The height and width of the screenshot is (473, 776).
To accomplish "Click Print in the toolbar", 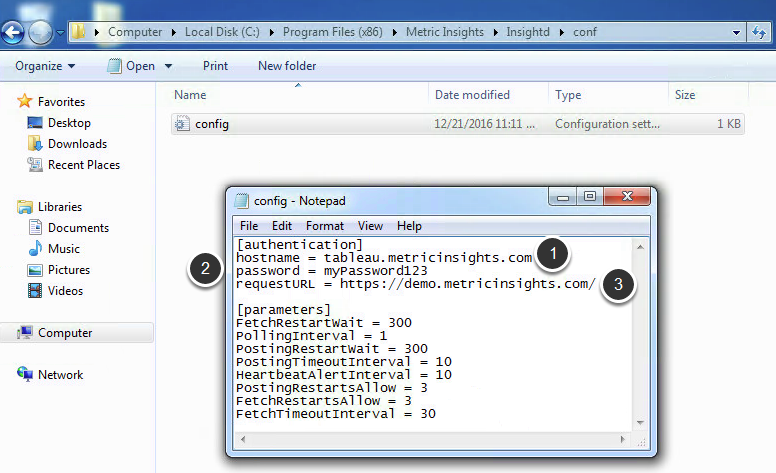I will (x=215, y=66).
